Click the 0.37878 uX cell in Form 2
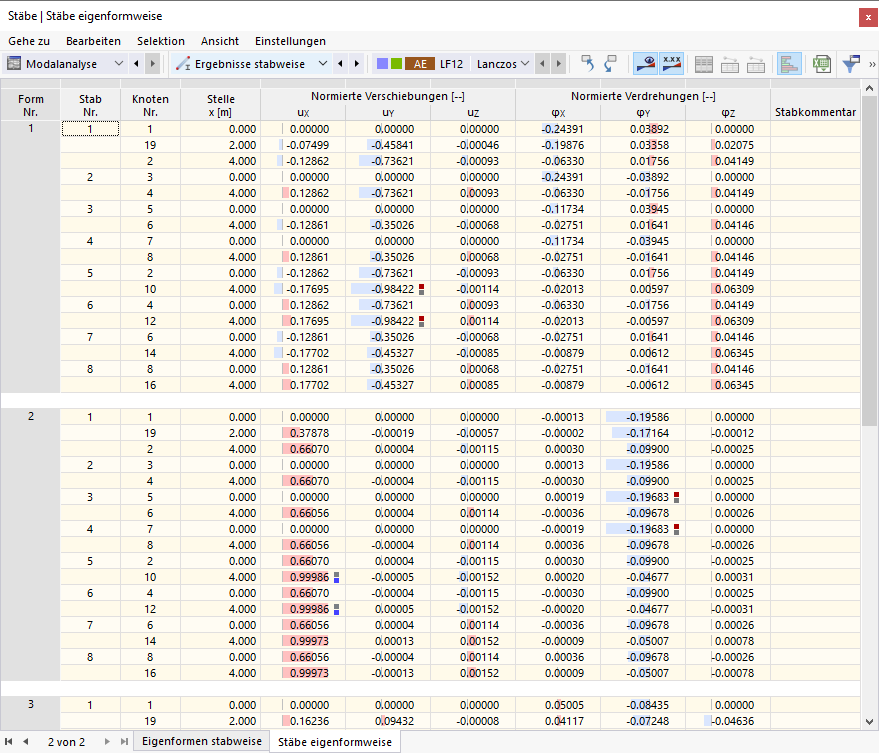The width and height of the screenshot is (879, 753). click(x=303, y=433)
